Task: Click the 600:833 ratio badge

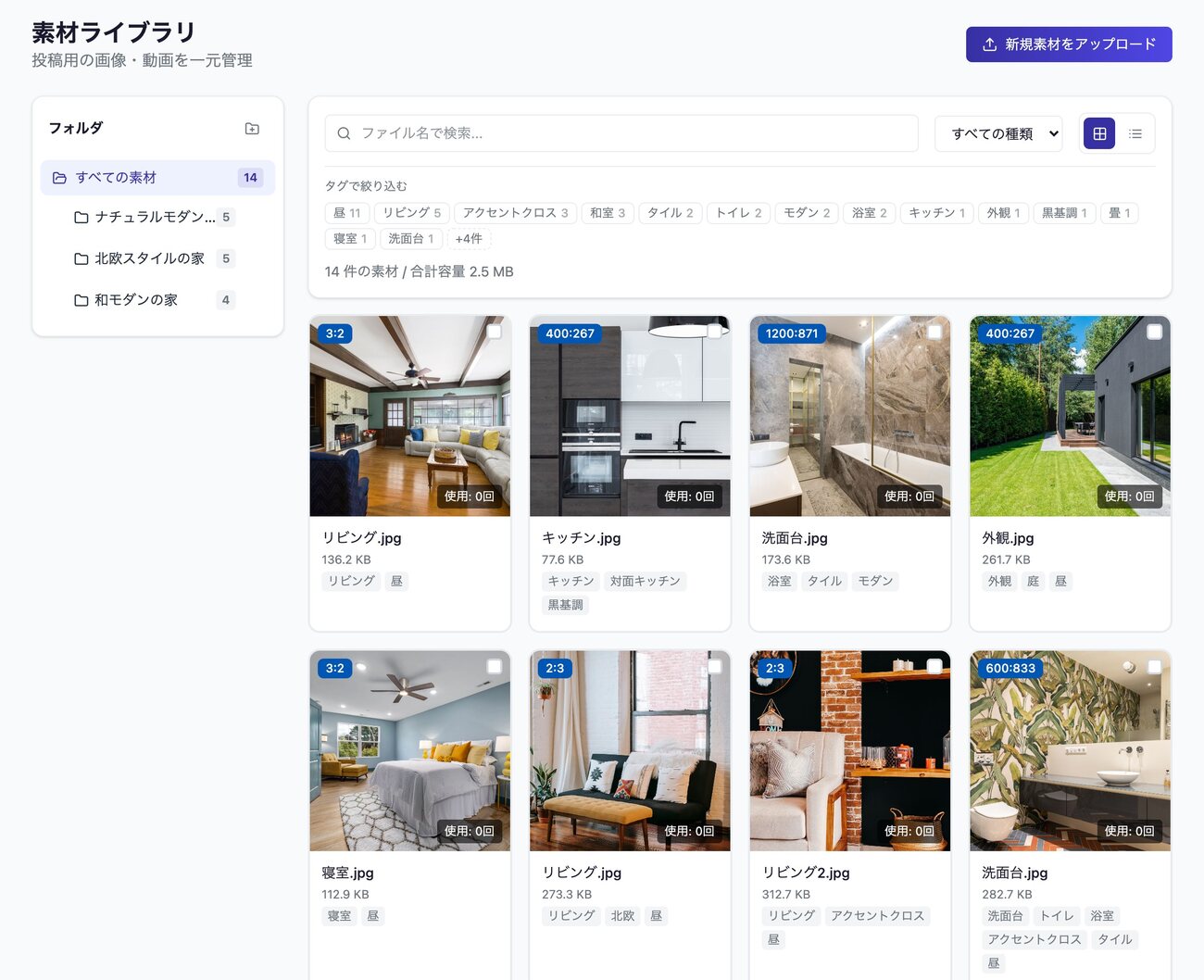Action: (1010, 668)
